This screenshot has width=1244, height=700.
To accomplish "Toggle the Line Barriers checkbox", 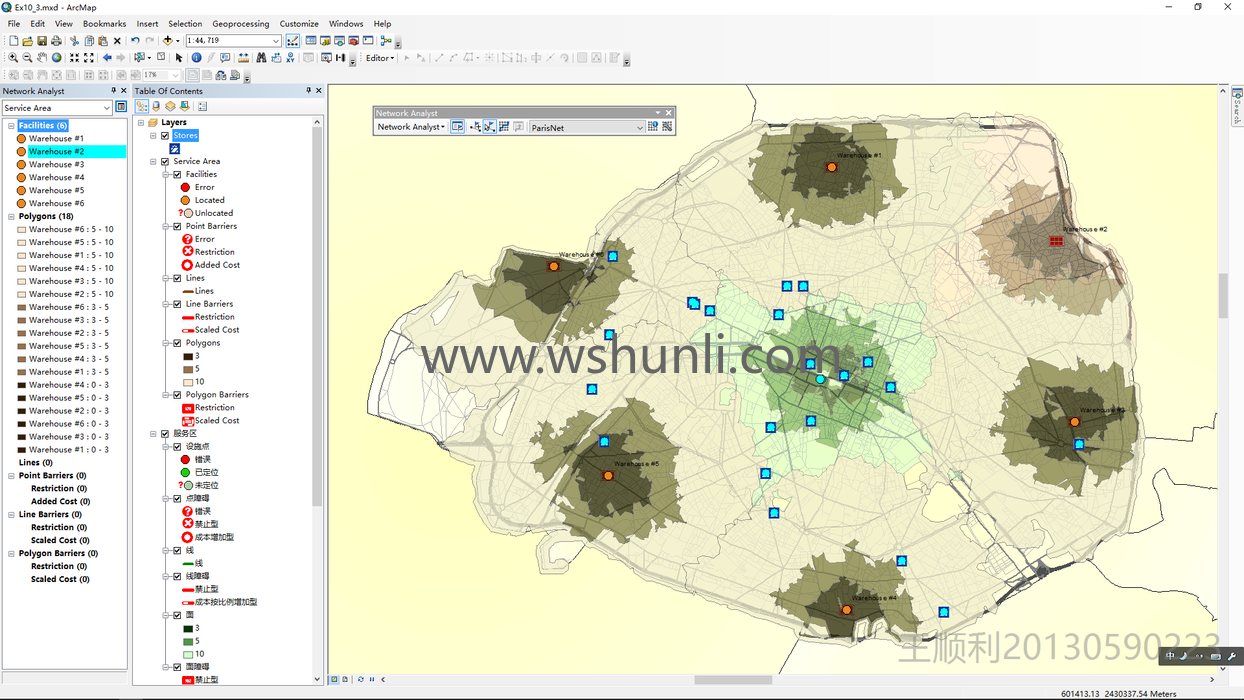I will pyautogui.click(x=178, y=305).
